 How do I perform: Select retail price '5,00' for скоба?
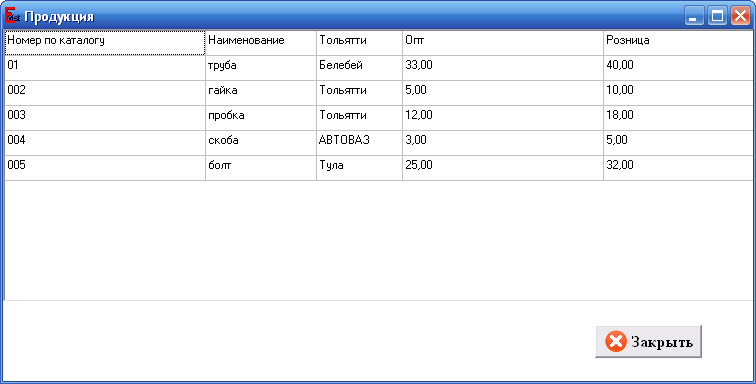(677, 143)
